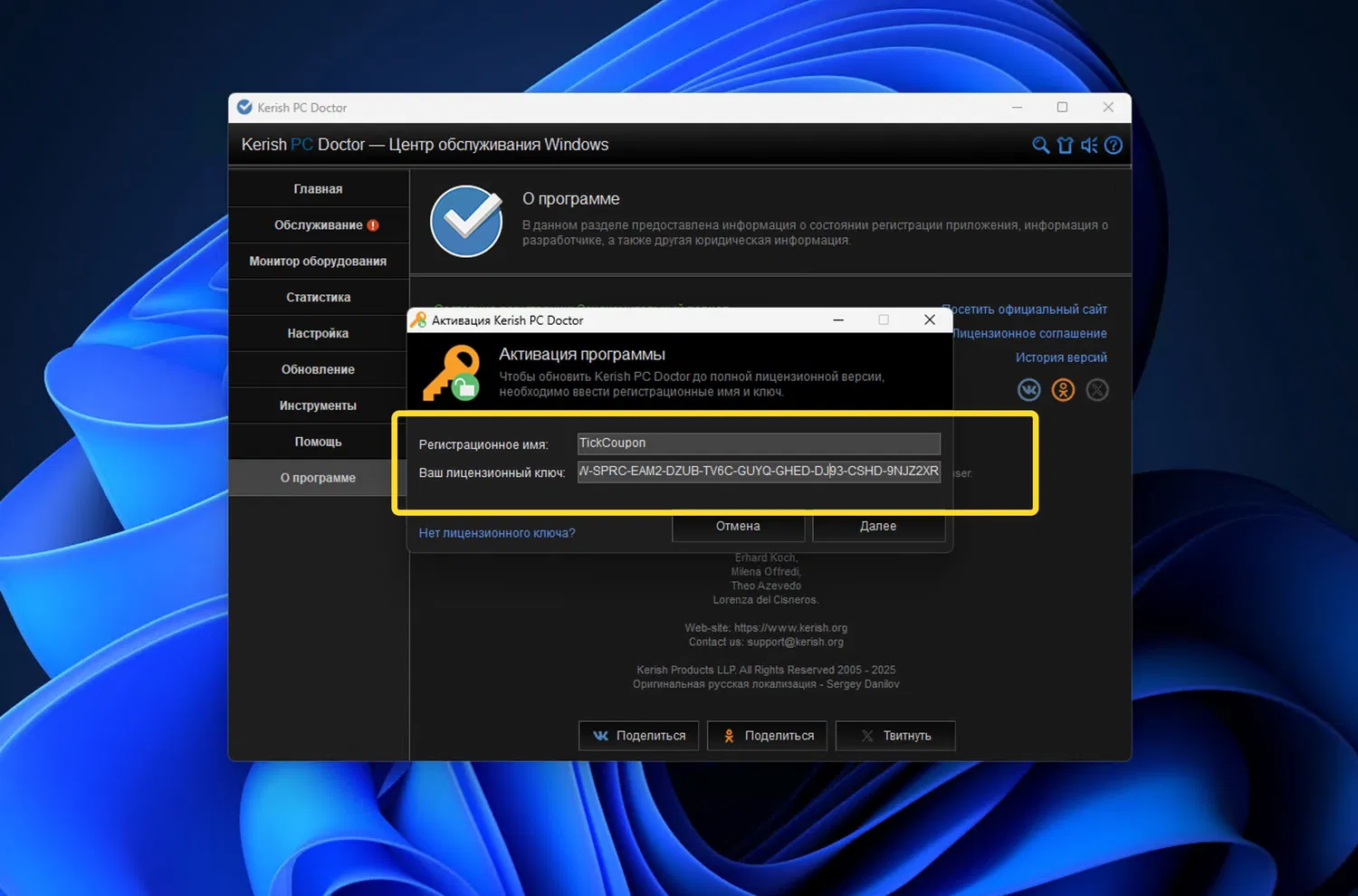Screen dimensions: 1358x896
Task: Click the Твитнуть button
Action: coord(895,736)
